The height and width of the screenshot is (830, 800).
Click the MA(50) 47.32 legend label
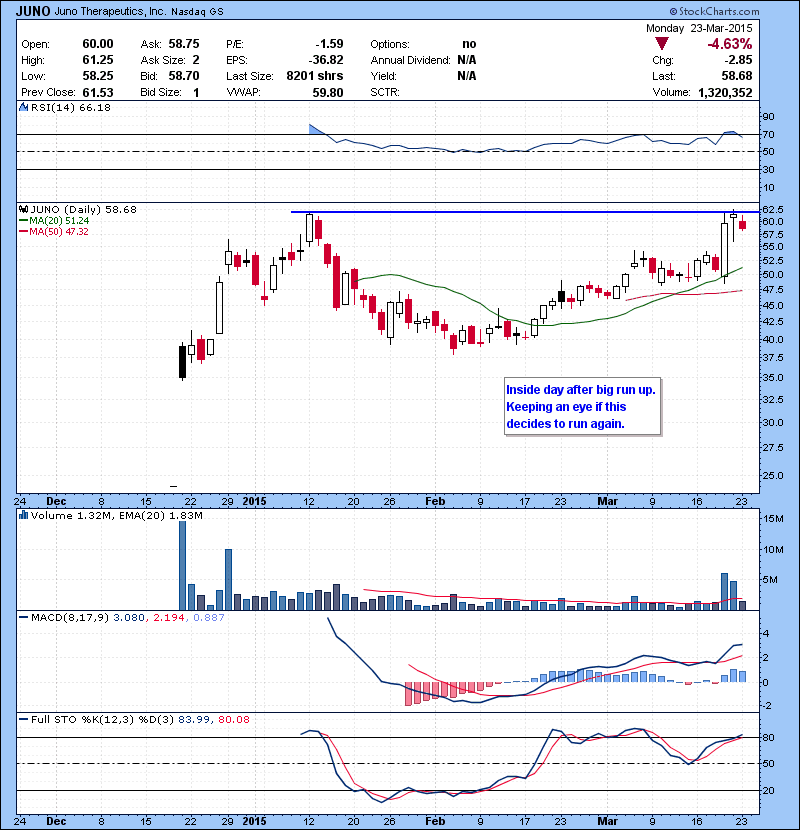[x=59, y=231]
